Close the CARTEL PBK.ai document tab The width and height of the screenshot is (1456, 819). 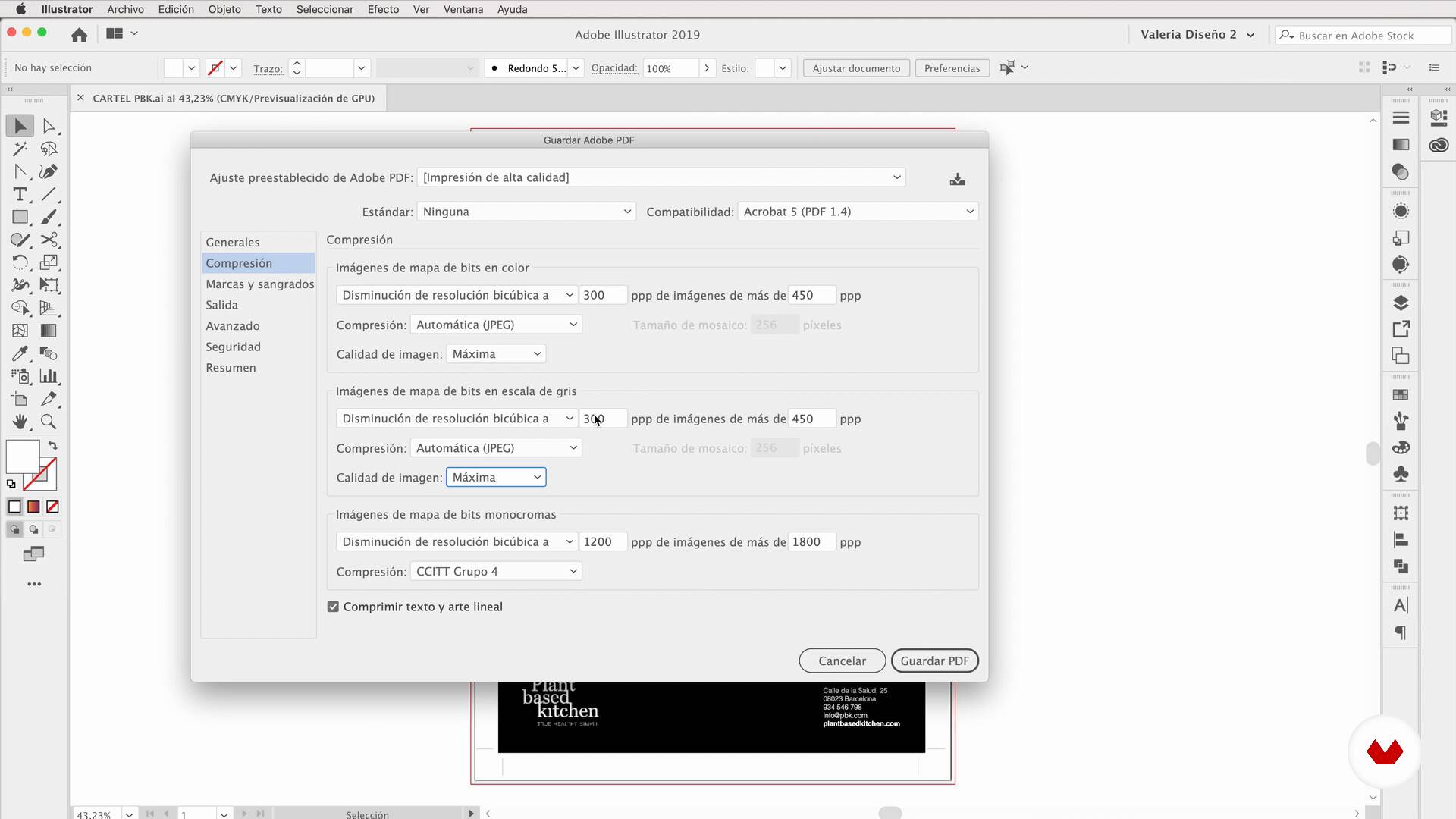click(80, 98)
